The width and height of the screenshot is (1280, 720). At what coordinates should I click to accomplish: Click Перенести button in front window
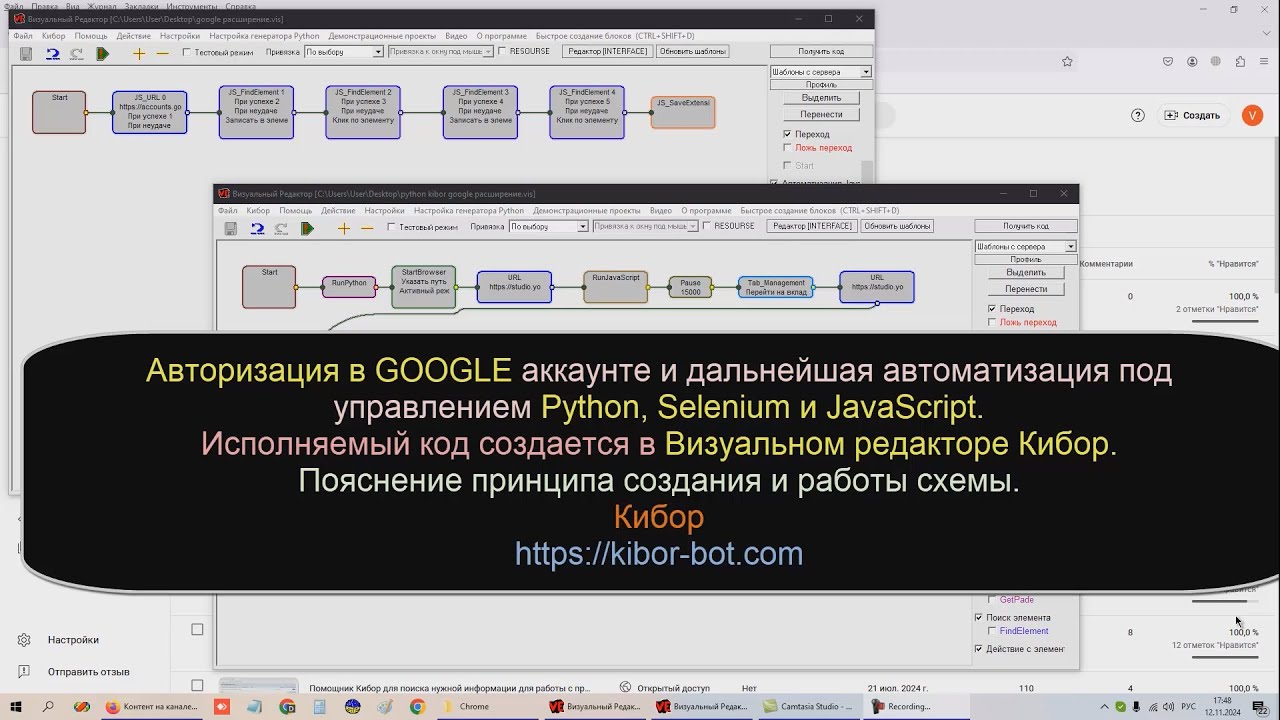tap(1026, 289)
